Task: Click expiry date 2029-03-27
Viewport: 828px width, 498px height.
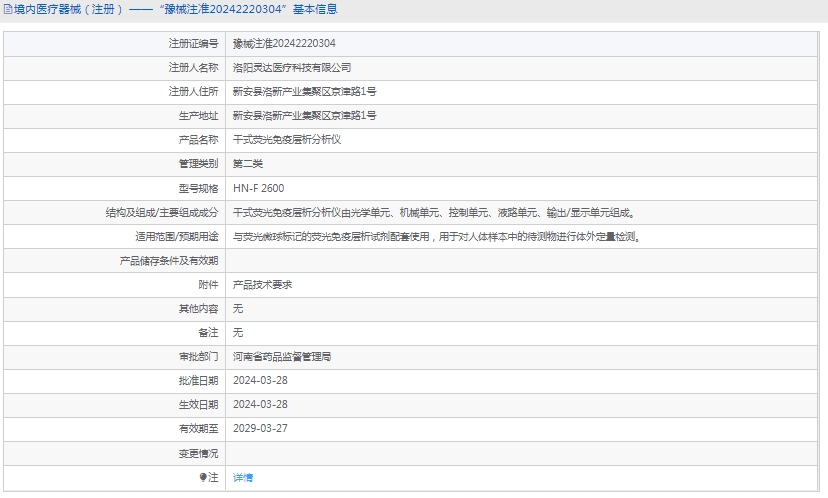Action: (x=260, y=429)
